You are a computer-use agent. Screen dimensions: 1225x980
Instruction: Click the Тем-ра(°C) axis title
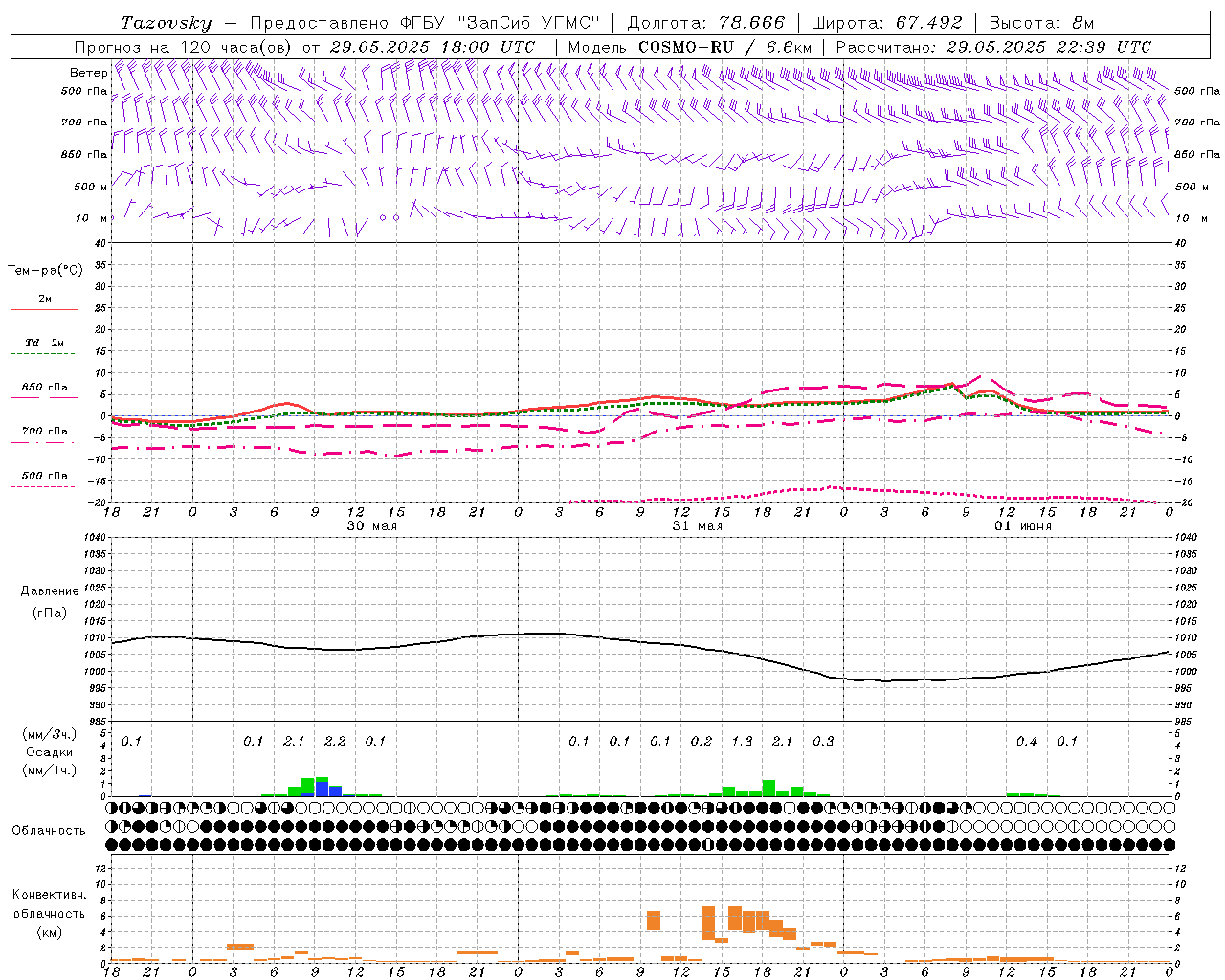pyautogui.click(x=45, y=271)
